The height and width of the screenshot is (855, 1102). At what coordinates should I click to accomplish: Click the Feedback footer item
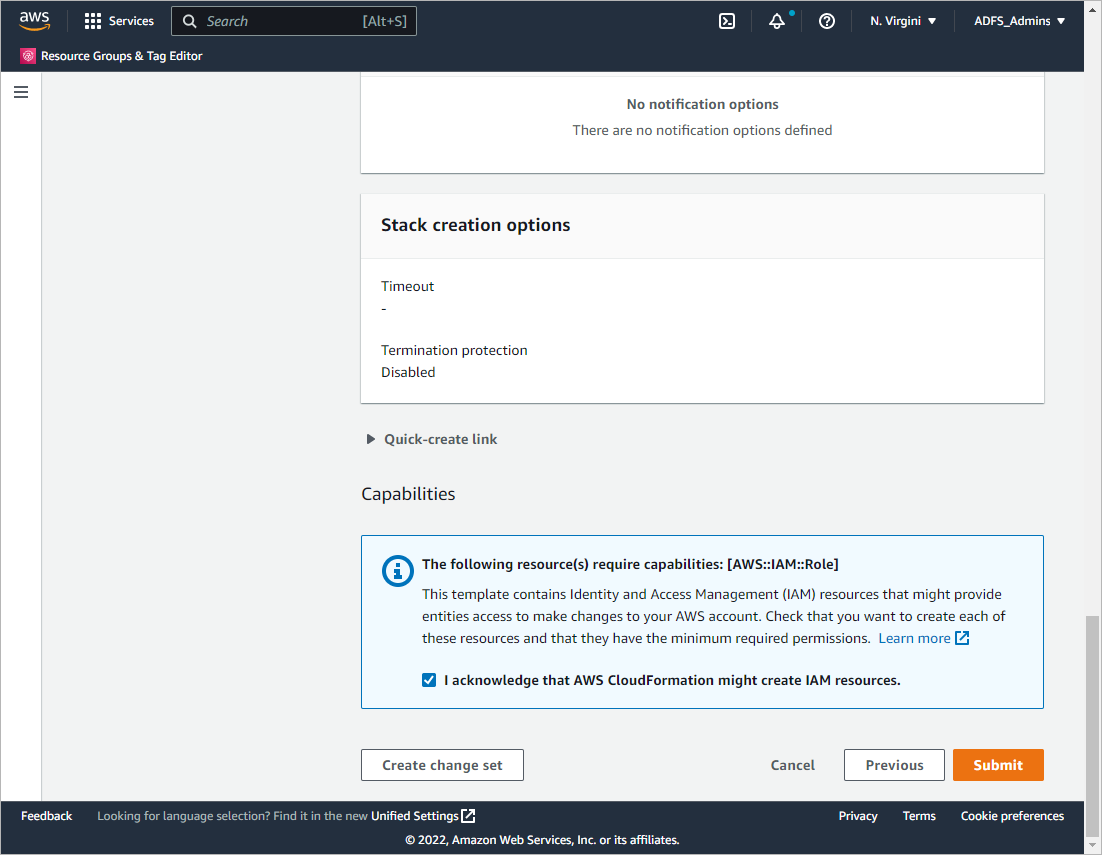click(47, 816)
